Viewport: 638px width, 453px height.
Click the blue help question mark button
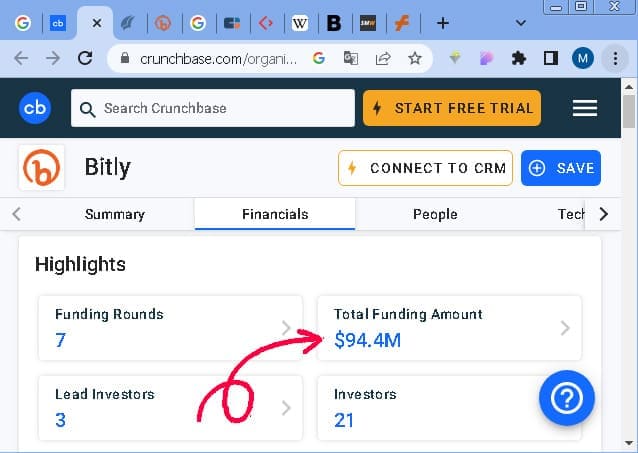(x=566, y=398)
